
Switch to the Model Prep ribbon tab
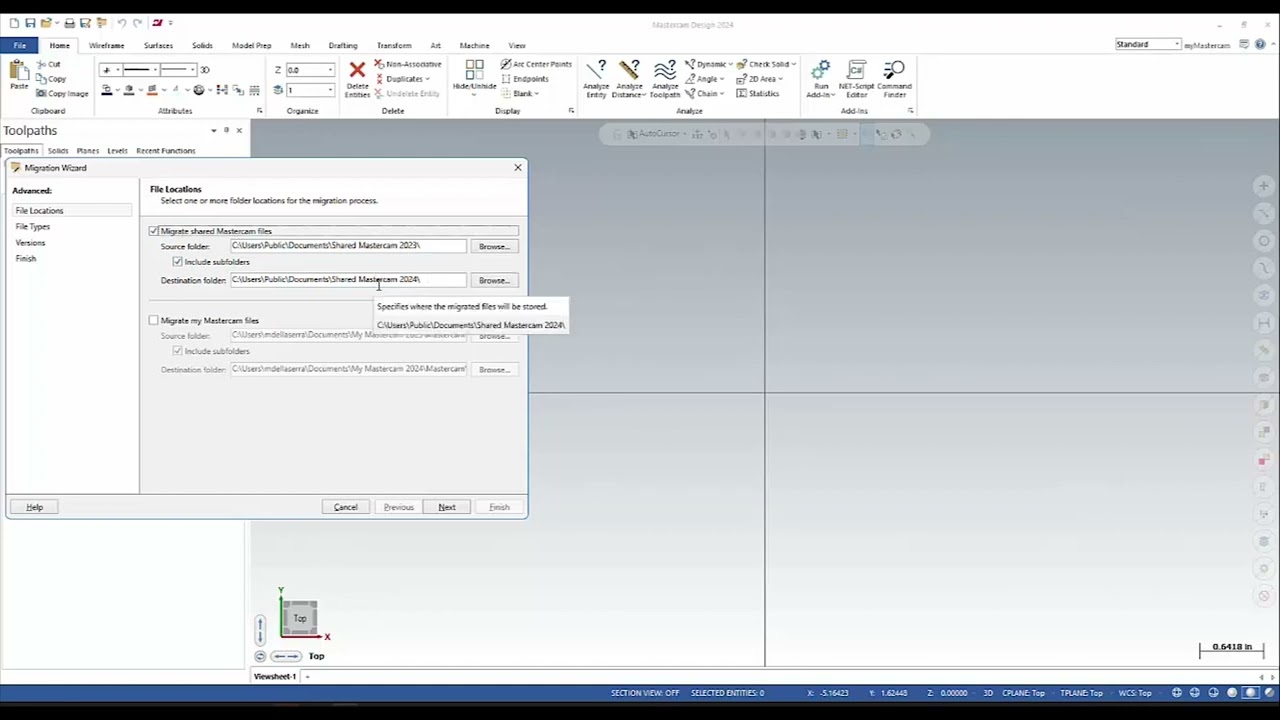tap(251, 45)
